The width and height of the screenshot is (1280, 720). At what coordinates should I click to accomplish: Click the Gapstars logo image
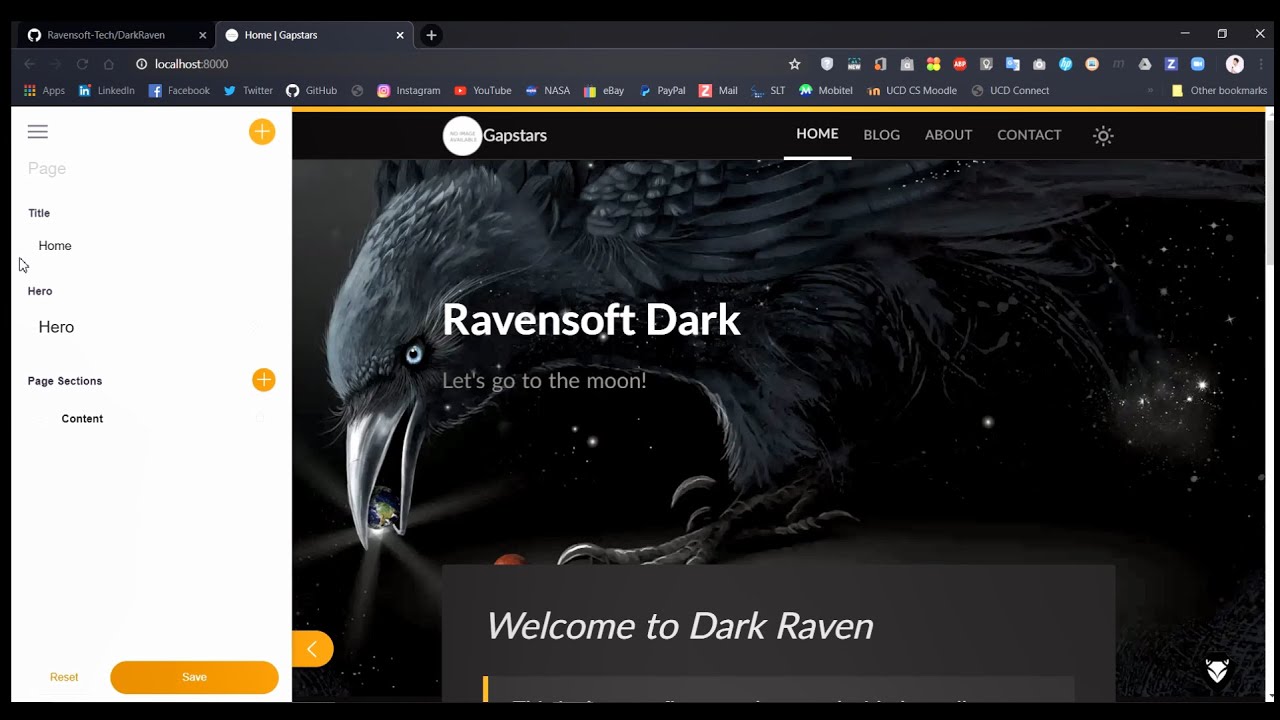pyautogui.click(x=462, y=136)
